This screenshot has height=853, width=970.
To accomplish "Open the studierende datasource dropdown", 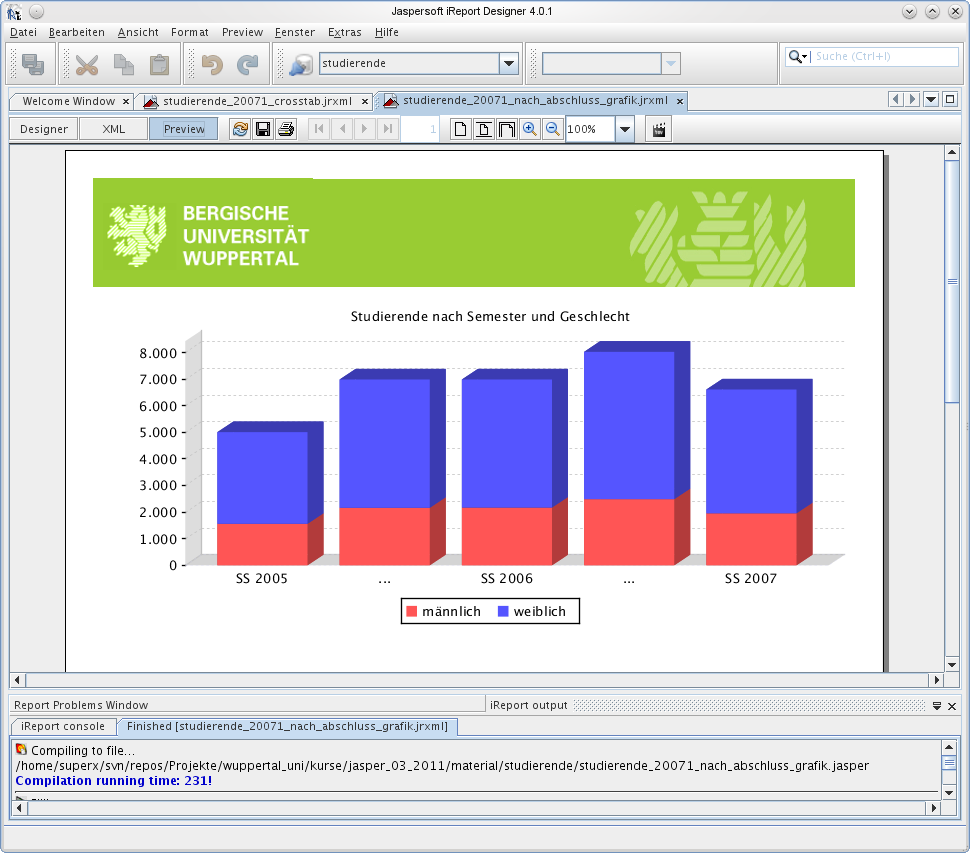I will tap(509, 63).
